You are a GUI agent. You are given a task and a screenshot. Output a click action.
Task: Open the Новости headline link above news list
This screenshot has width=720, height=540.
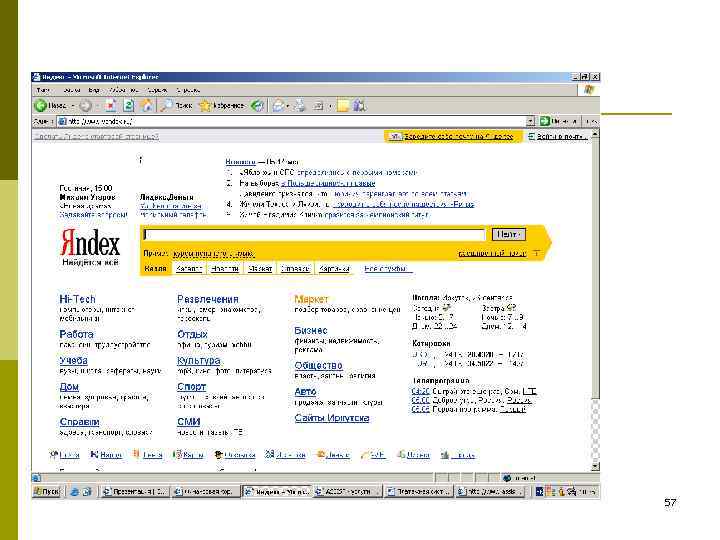pyautogui.click(x=240, y=162)
